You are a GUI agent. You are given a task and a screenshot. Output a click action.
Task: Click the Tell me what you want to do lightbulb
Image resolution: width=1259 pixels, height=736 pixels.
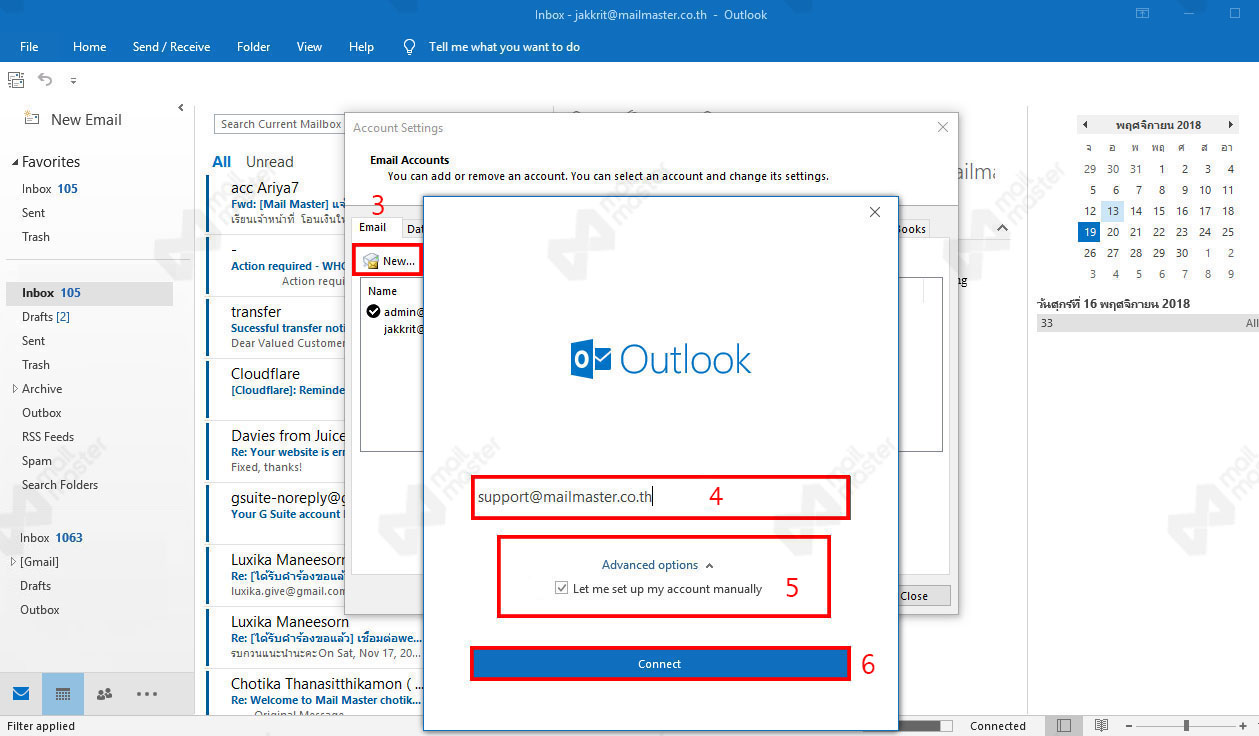pos(409,46)
